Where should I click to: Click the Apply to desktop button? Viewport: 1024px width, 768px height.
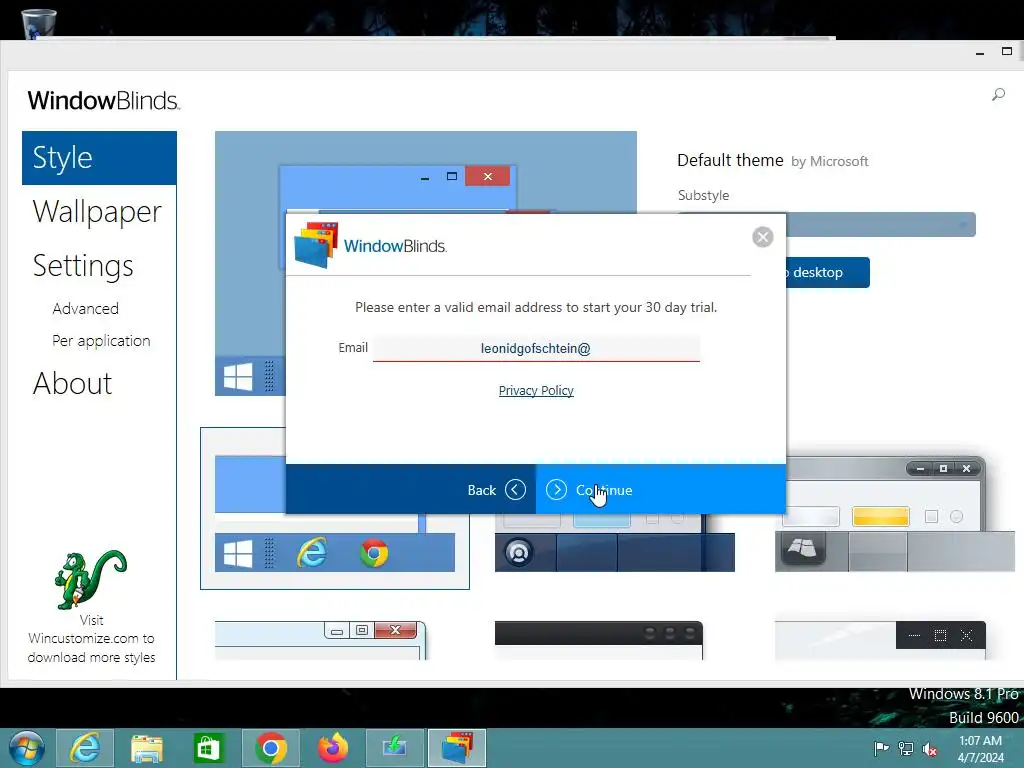[827, 272]
